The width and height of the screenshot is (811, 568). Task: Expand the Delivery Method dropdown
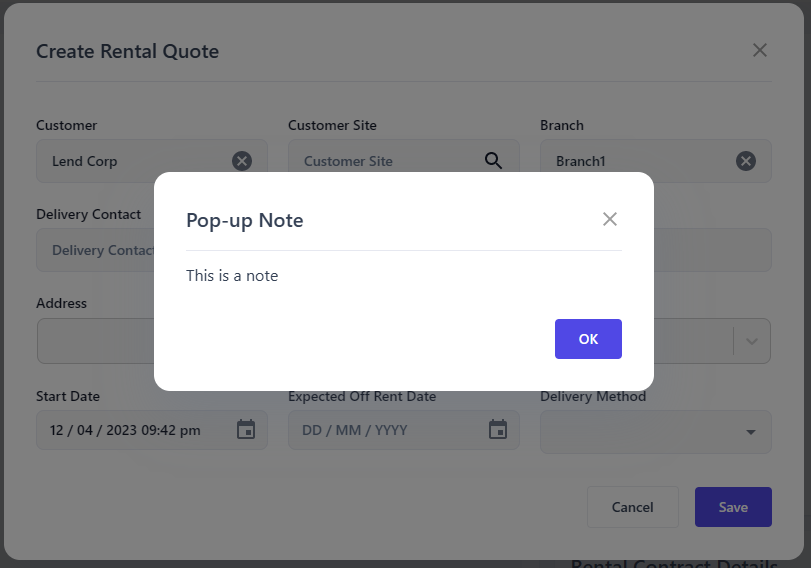click(x=751, y=432)
